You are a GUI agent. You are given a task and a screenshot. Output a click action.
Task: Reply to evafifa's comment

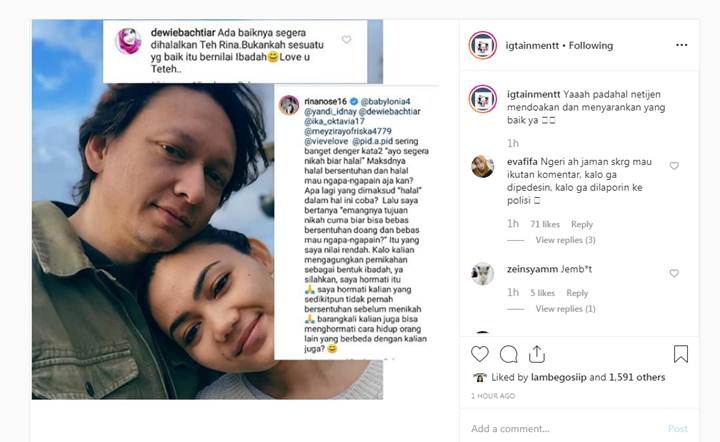click(x=582, y=224)
